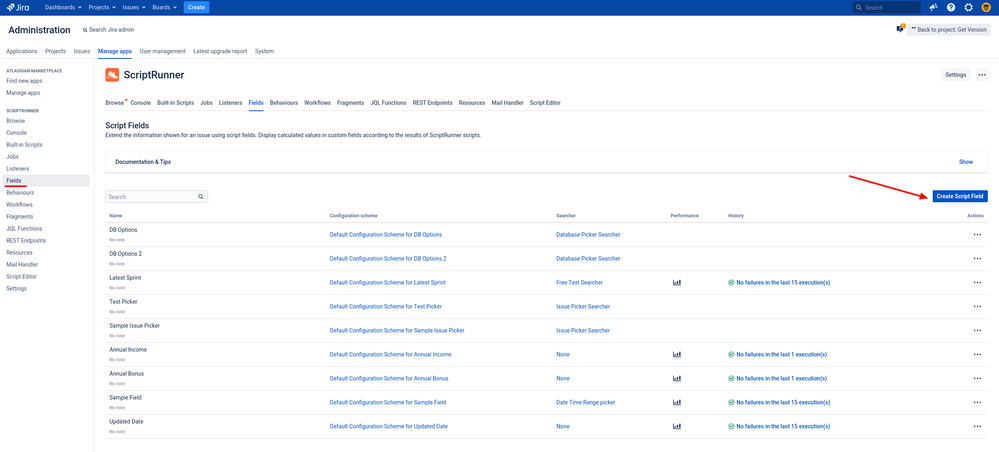Open the Console tab in ScriptRunner
This screenshot has width=999, height=452.
(x=141, y=103)
